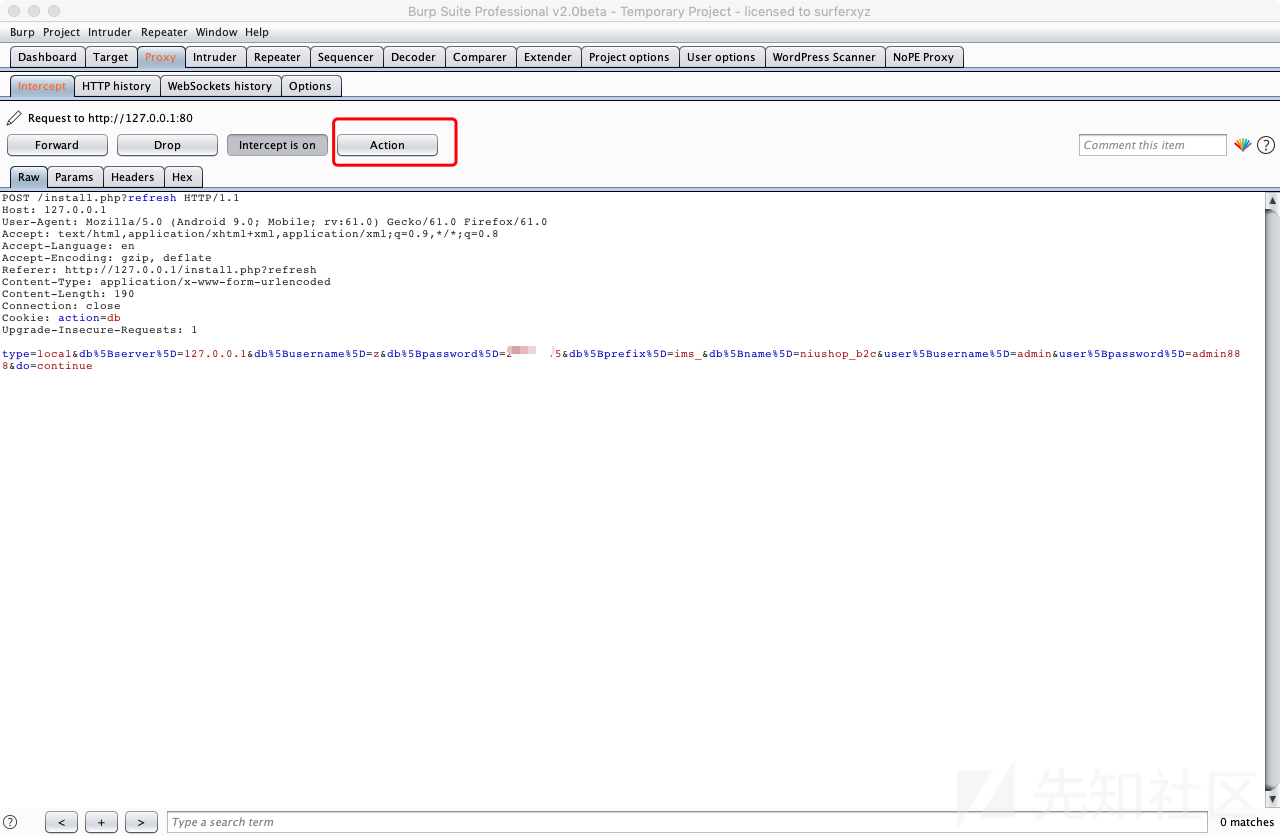Switch to the Extender tab
The image size is (1280, 836).
point(548,57)
